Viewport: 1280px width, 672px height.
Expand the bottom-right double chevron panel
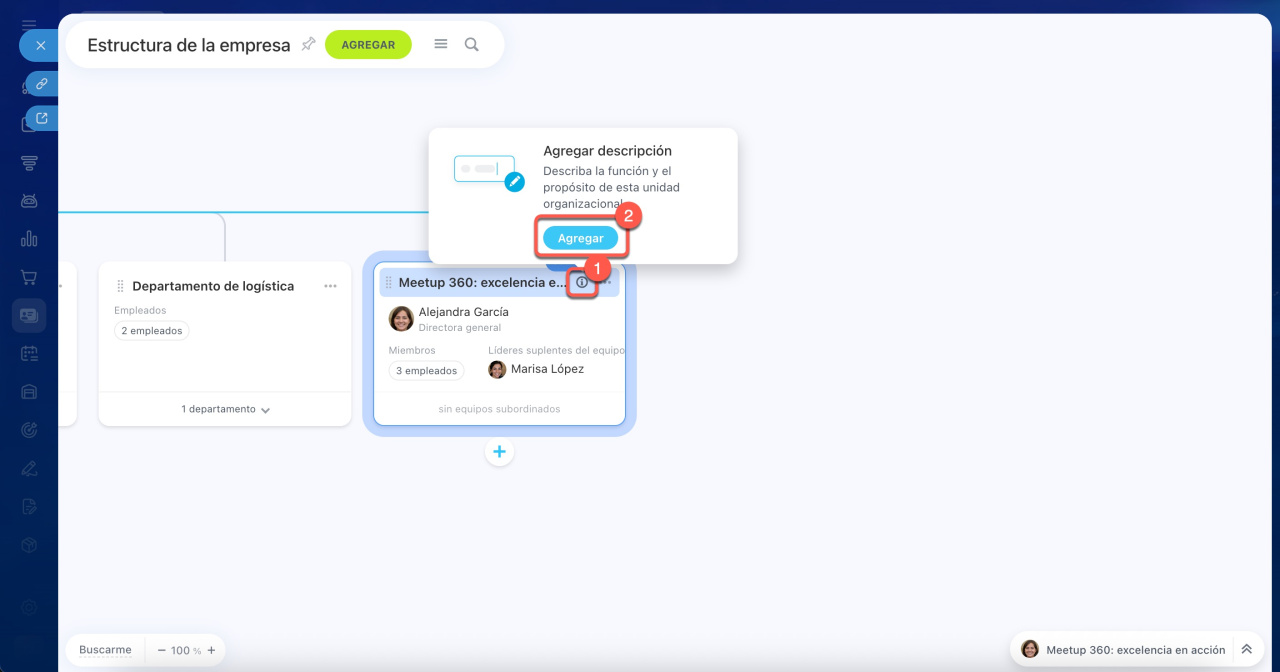tap(1246, 649)
